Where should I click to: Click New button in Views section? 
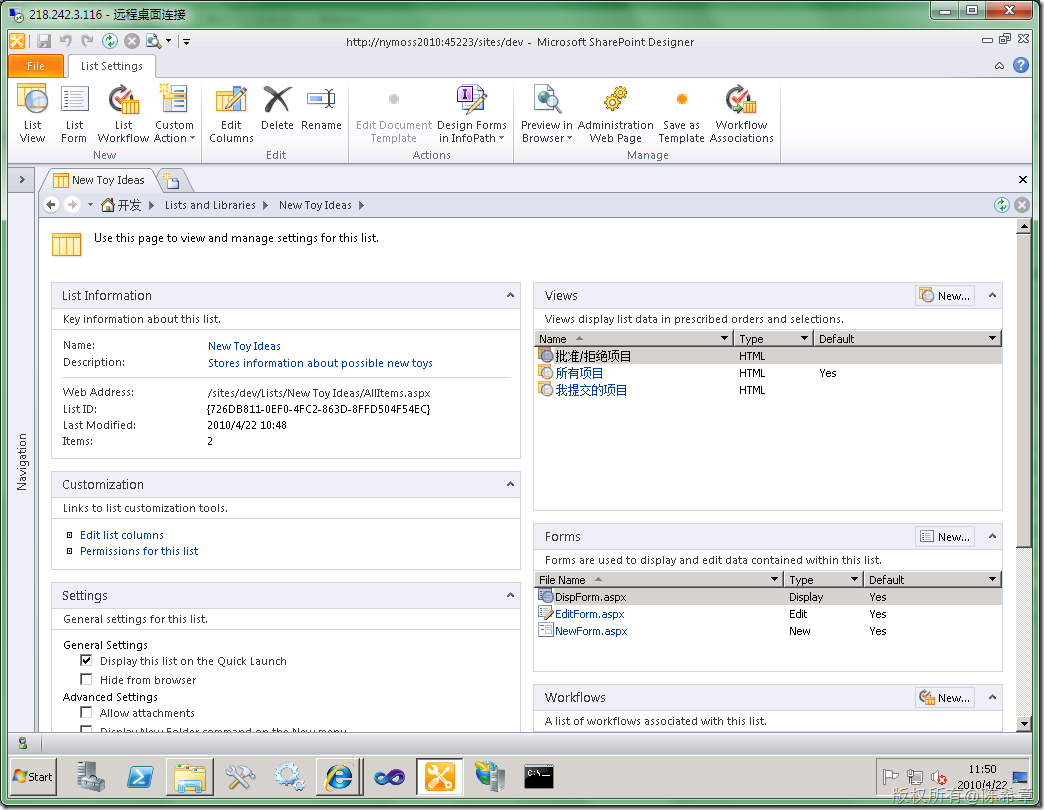pos(945,296)
